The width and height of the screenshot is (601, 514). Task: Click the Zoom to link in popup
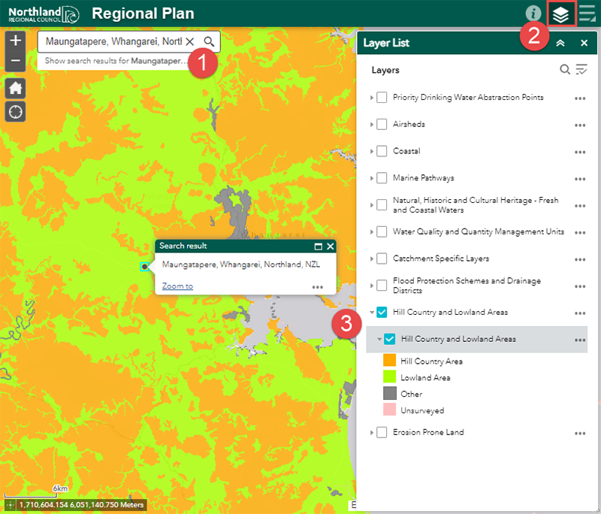tap(177, 286)
